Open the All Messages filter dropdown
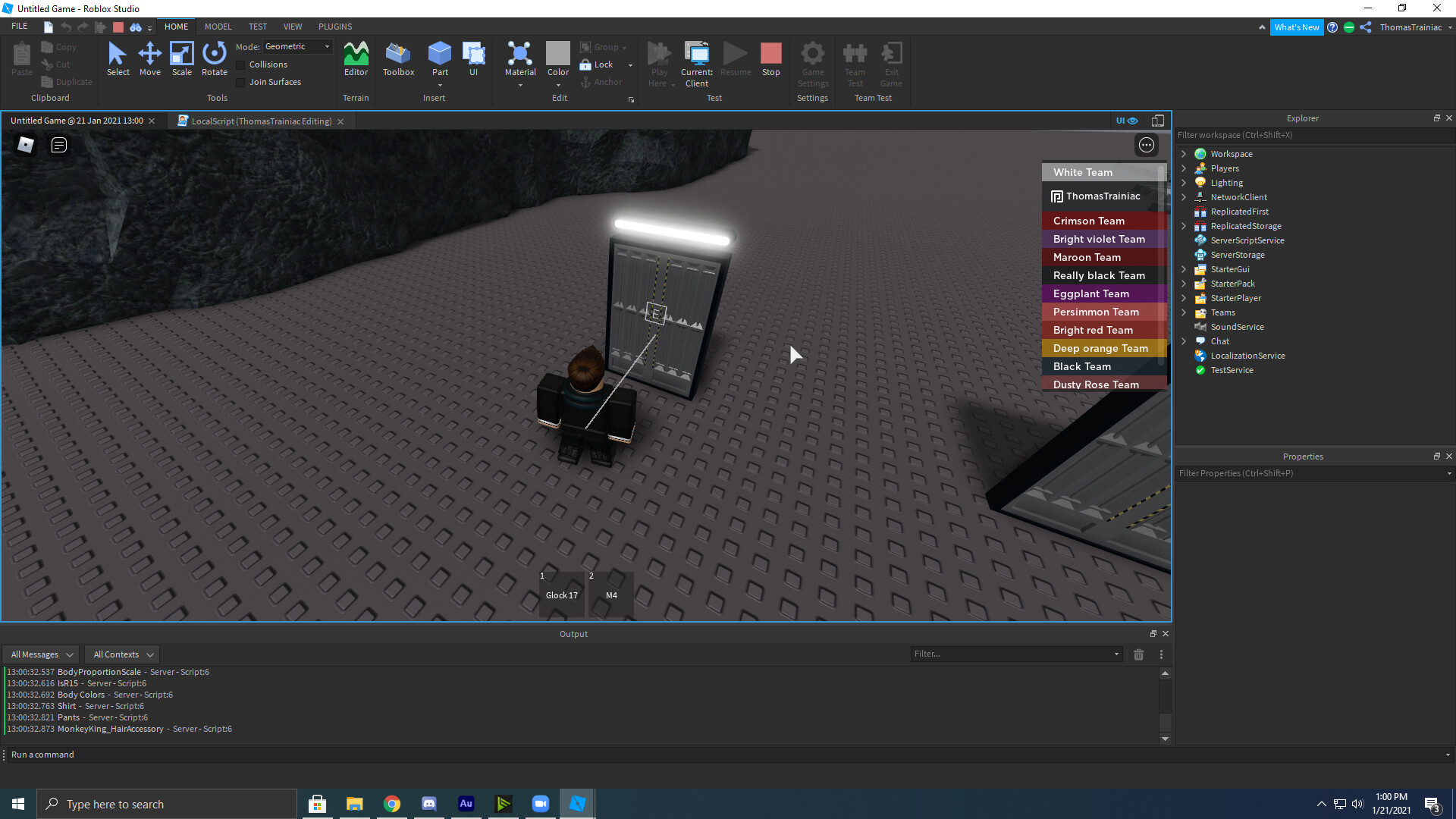Viewport: 1456px width, 819px height. 39,654
